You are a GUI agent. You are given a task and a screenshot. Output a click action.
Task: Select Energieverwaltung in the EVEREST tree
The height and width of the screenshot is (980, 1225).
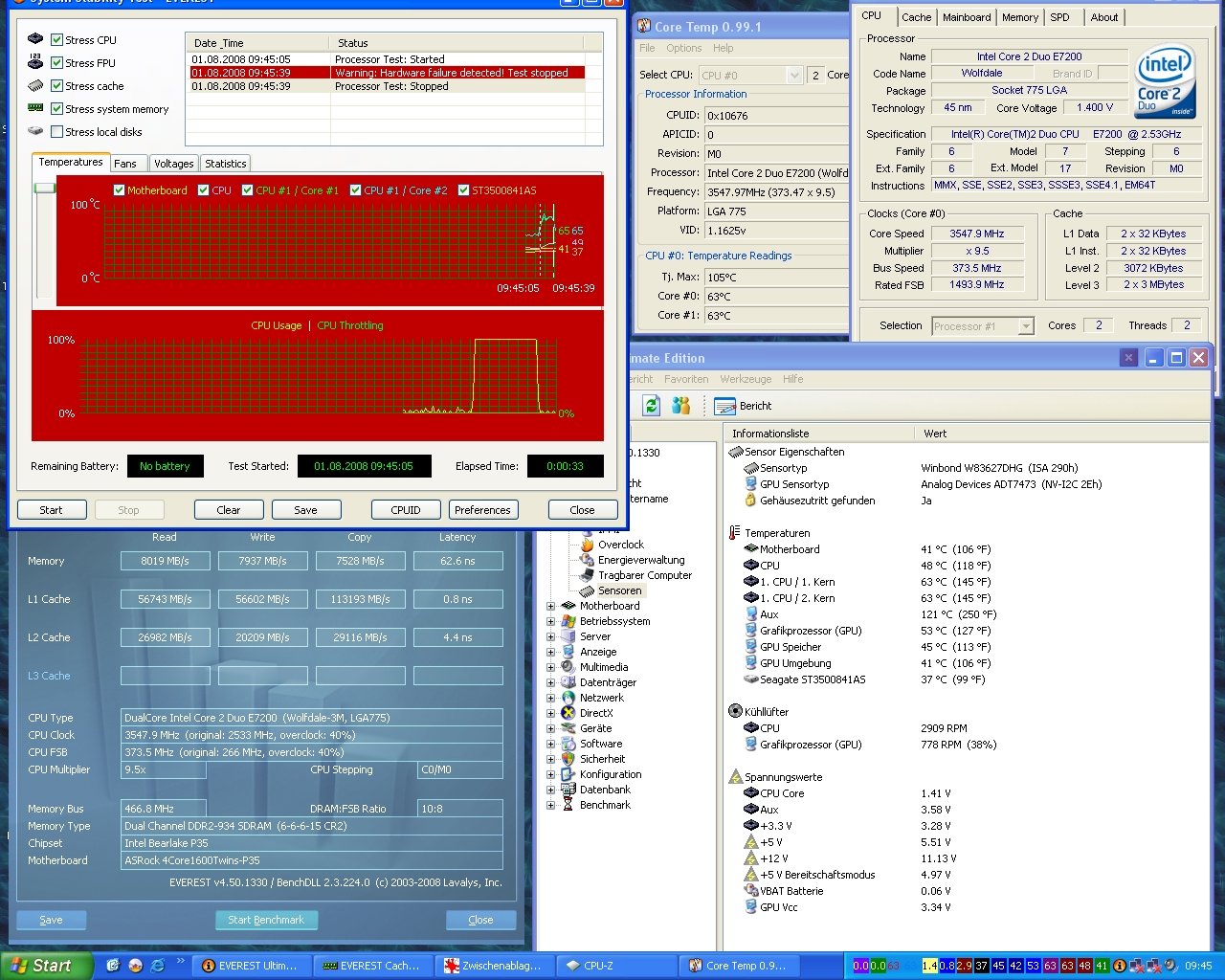pos(641,560)
